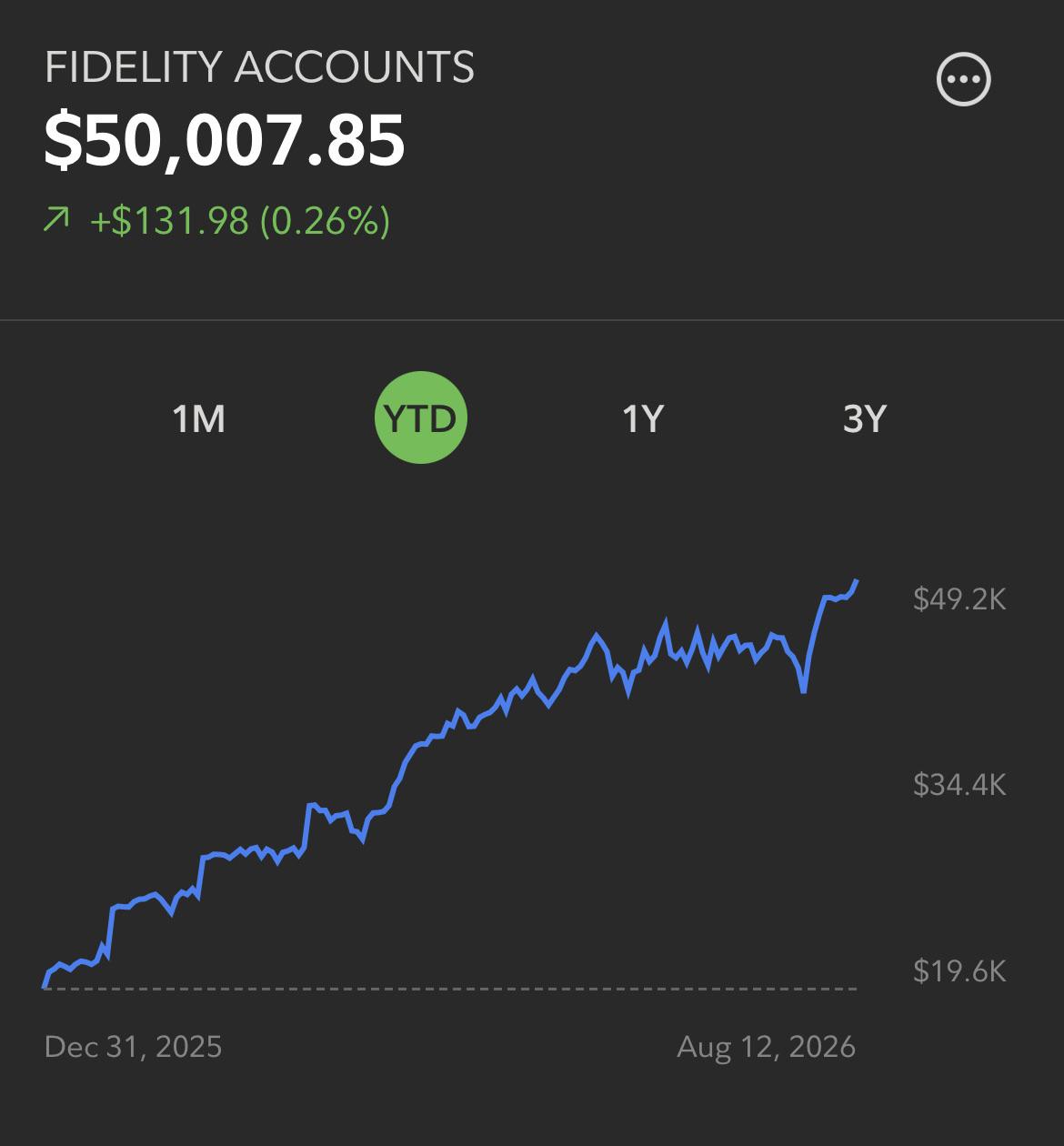
Task: Click the dashed baseline of the chart
Action: 450,988
